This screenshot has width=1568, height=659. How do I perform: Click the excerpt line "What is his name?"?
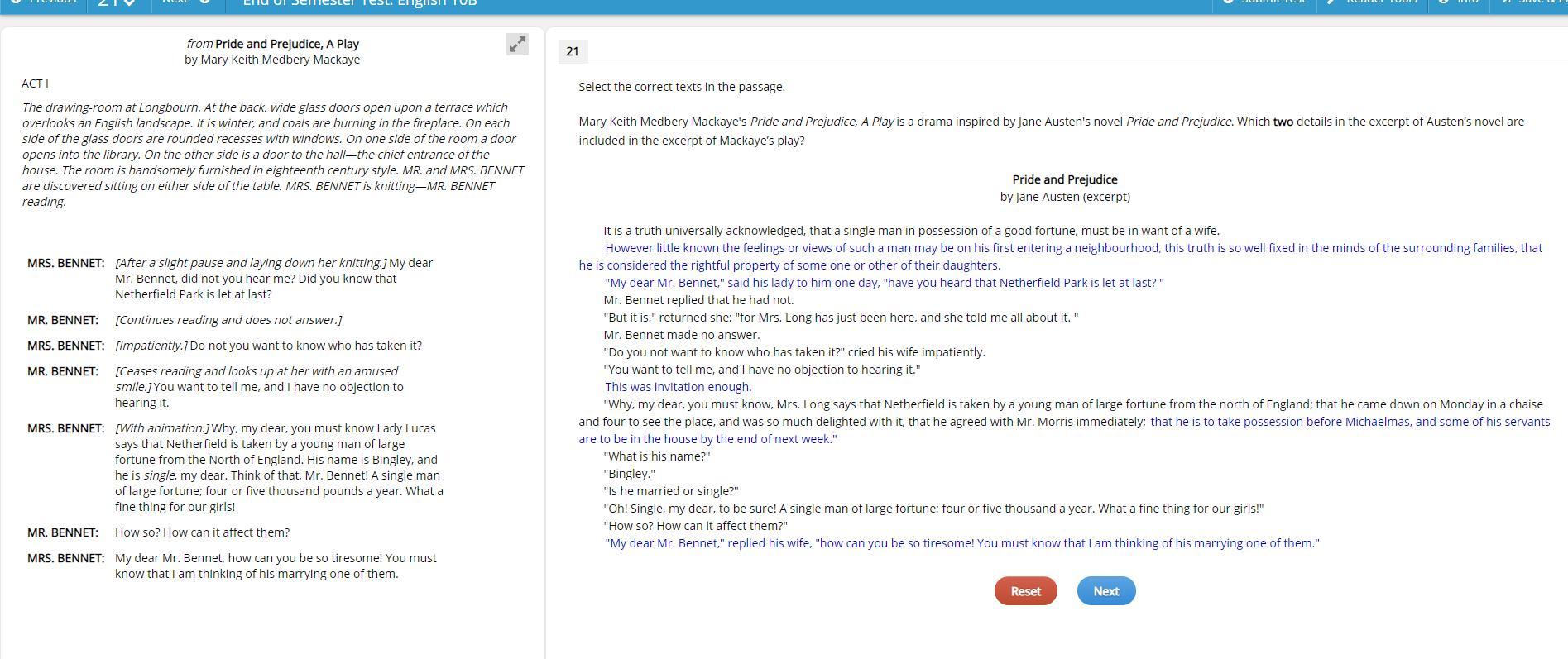pos(657,456)
